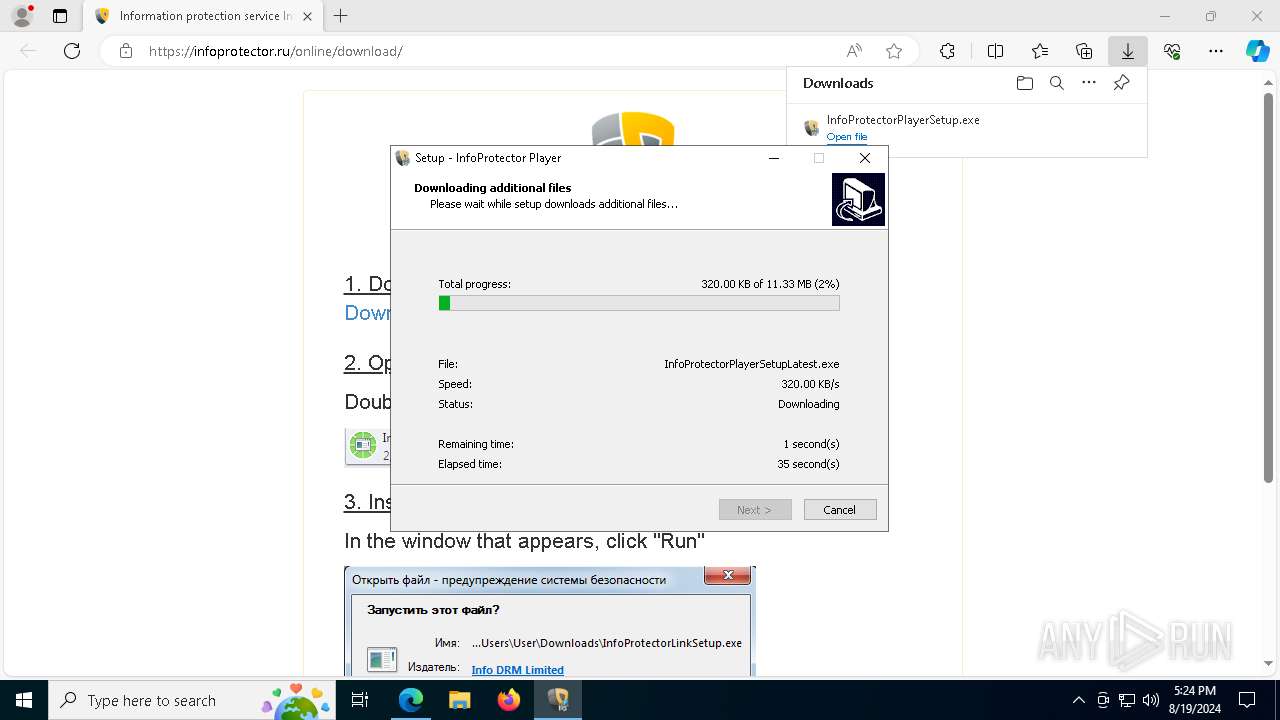Click the Downloading status value

809,404
